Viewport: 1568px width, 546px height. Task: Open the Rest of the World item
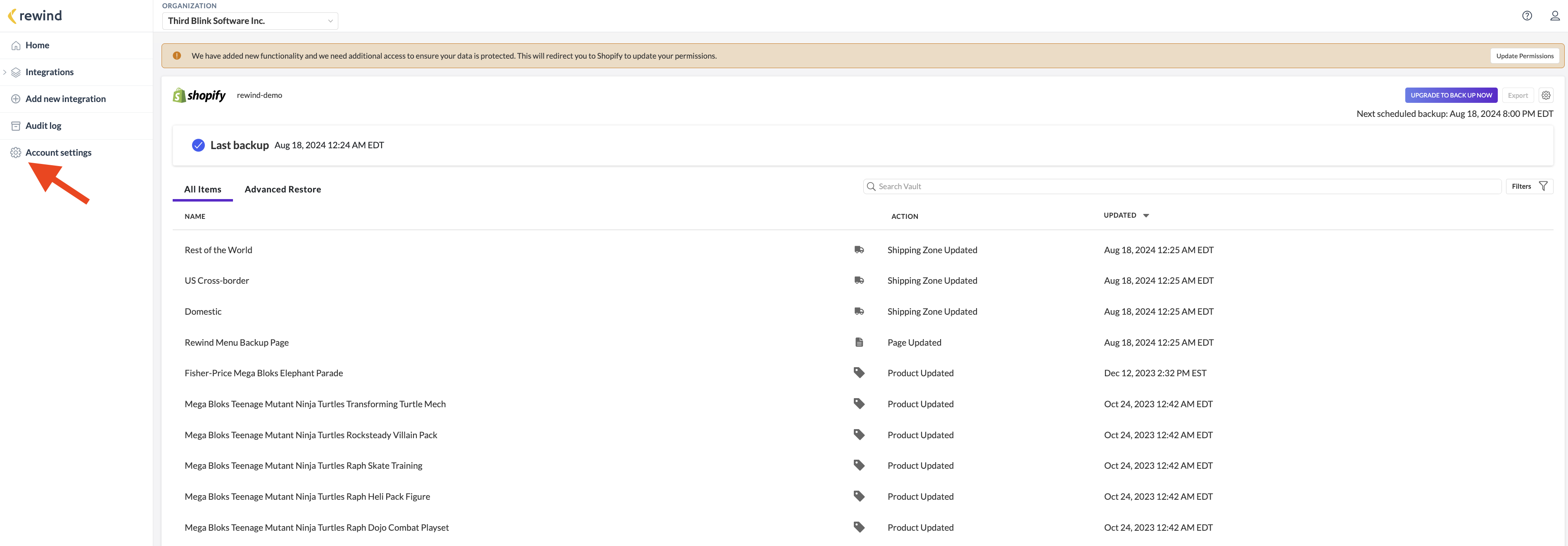[218, 250]
